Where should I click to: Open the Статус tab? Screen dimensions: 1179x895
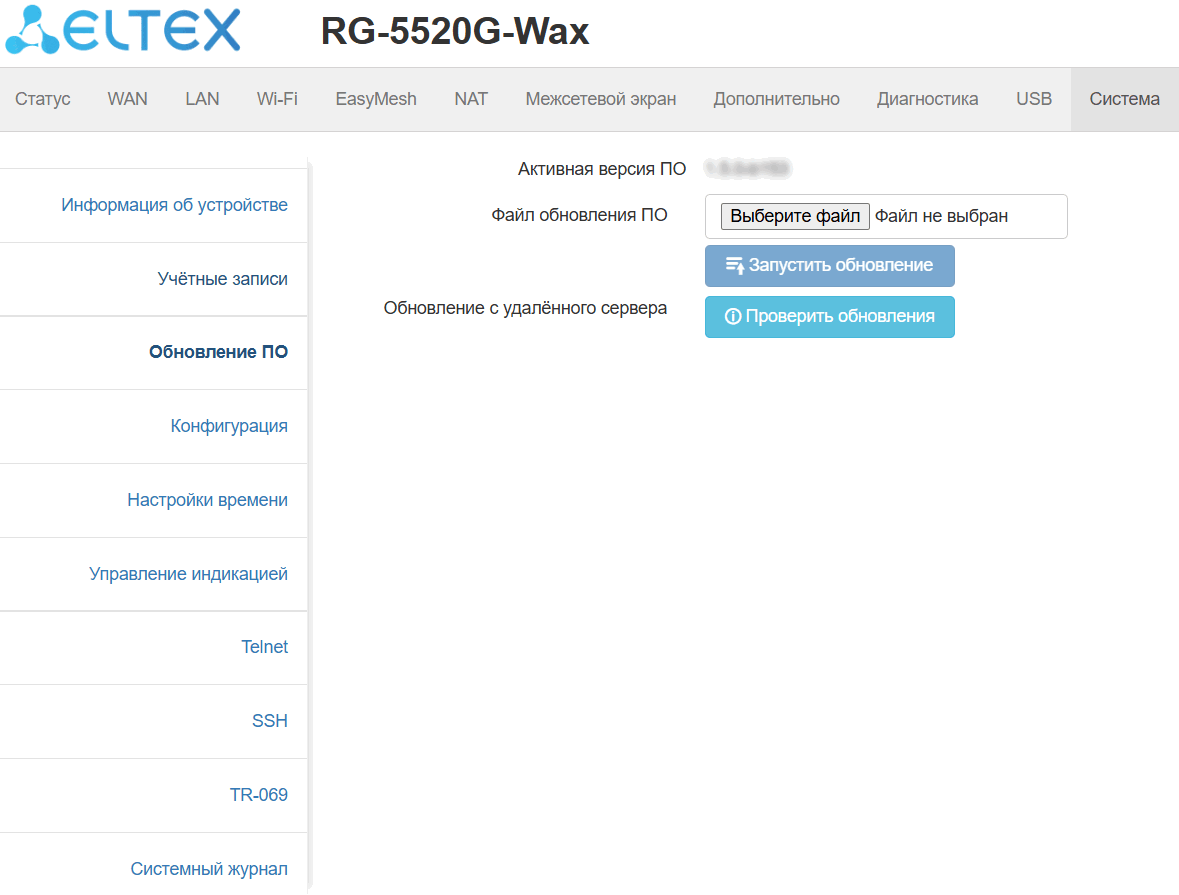coord(43,99)
